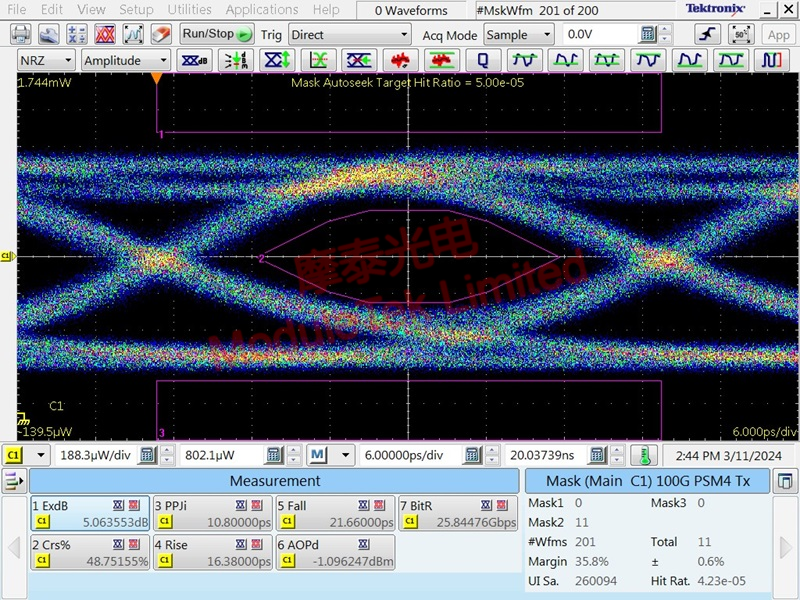Click the green thermometer temperature icon
This screenshot has width=800, height=600.
644,455
